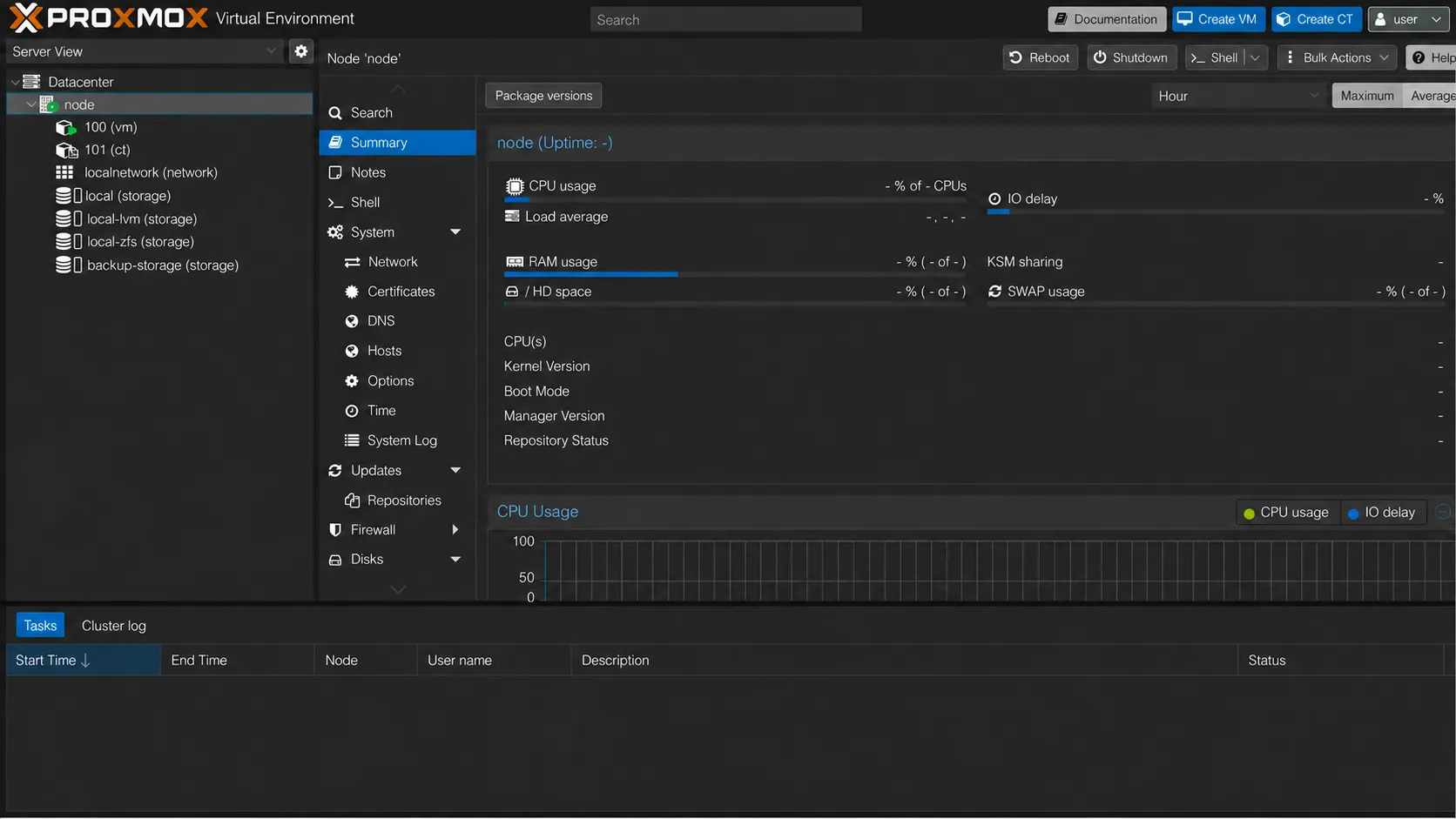Toggle the CPU usage legend series
This screenshot has height=819, width=1456.
pyautogui.click(x=1286, y=513)
